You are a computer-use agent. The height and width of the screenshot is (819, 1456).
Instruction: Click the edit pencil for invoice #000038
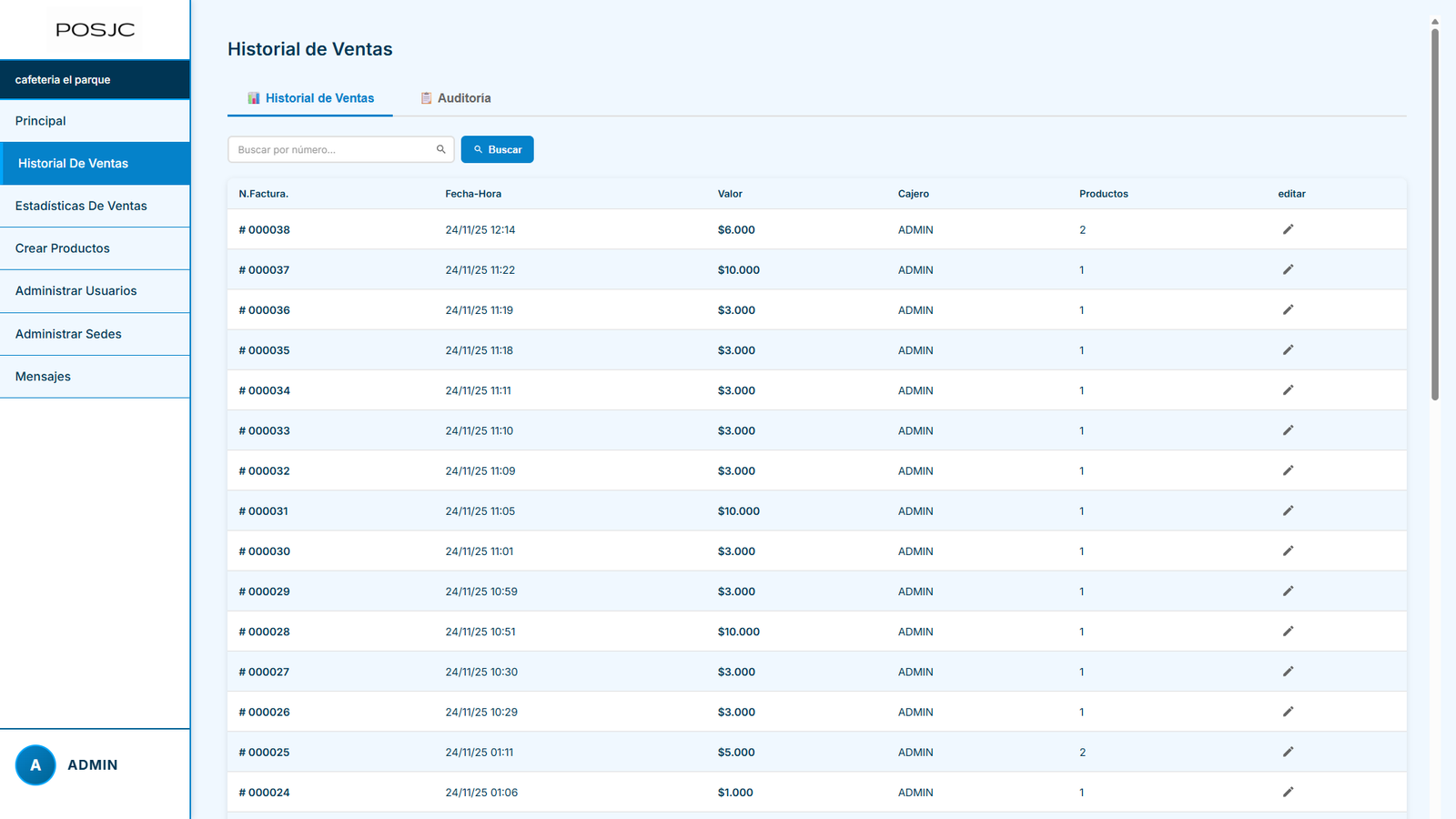[x=1288, y=229]
